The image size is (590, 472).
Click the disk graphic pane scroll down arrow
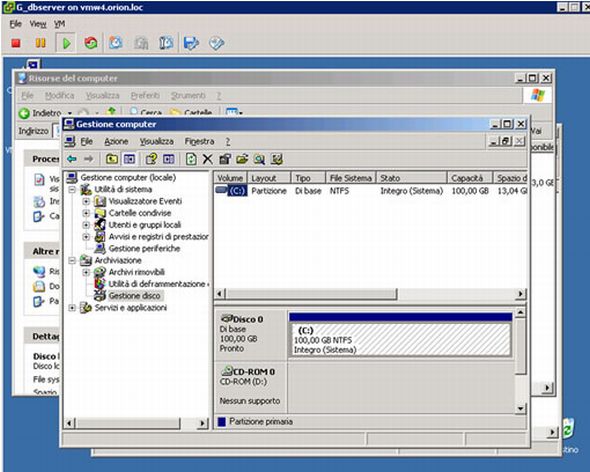(x=521, y=408)
